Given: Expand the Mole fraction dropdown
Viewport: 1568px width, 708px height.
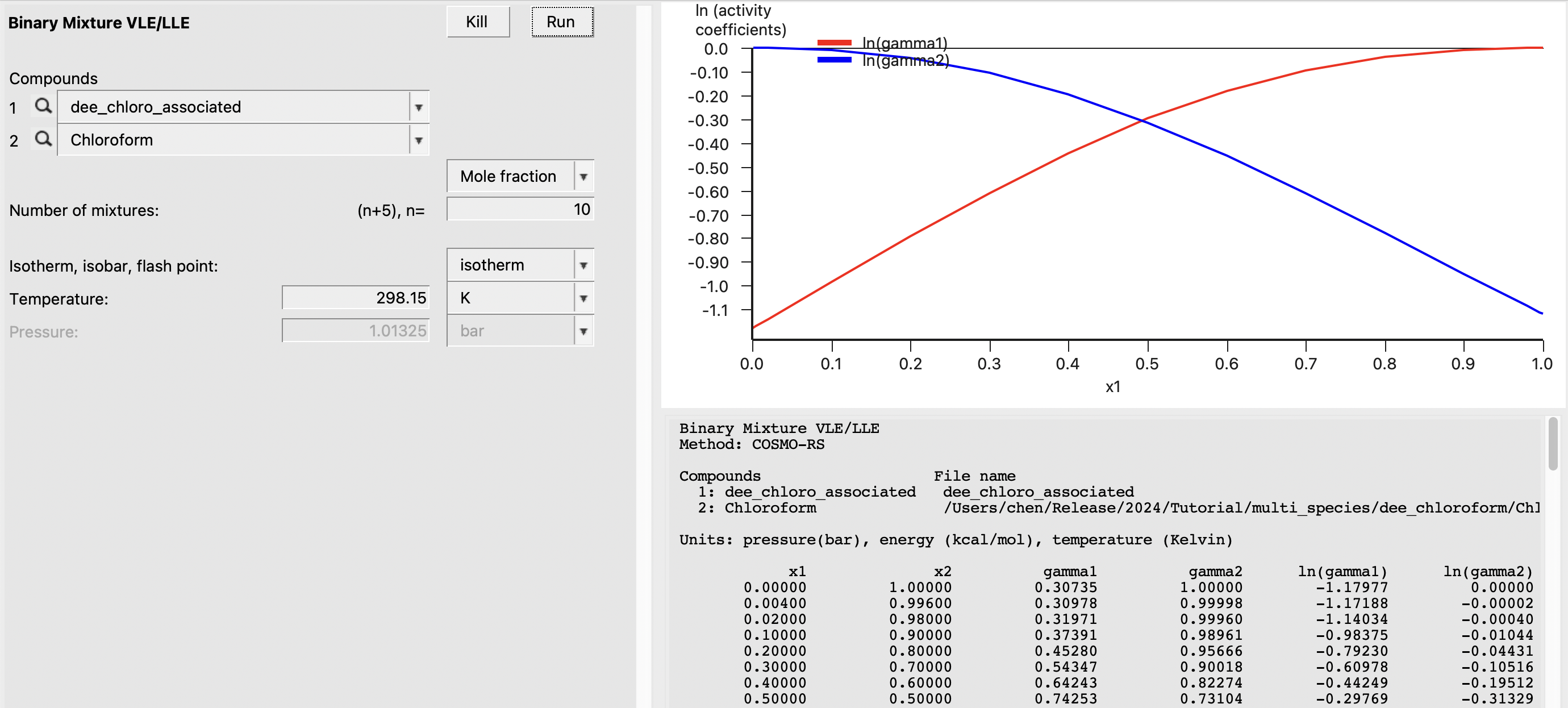Looking at the screenshot, I should [x=583, y=177].
